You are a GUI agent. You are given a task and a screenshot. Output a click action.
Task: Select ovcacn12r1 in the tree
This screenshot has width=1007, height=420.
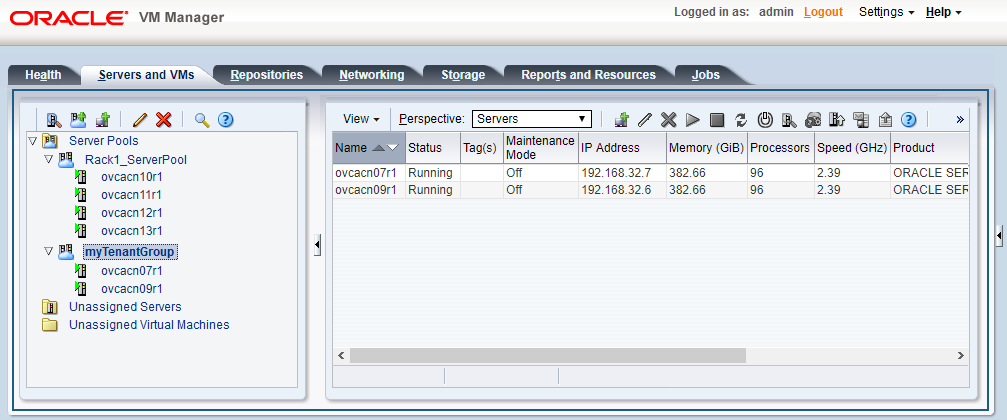click(132, 213)
